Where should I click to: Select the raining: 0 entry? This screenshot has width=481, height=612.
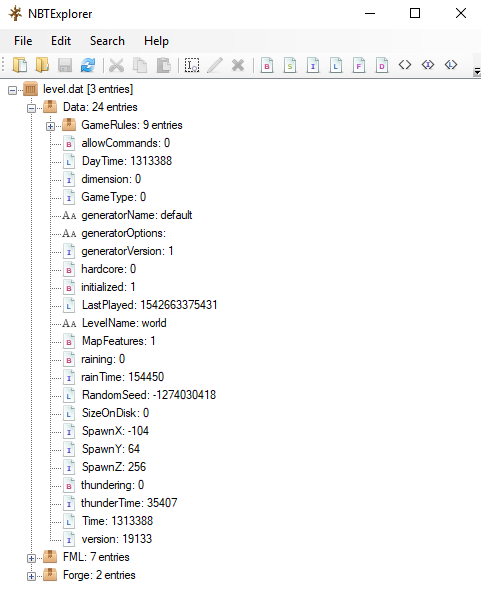(103, 359)
